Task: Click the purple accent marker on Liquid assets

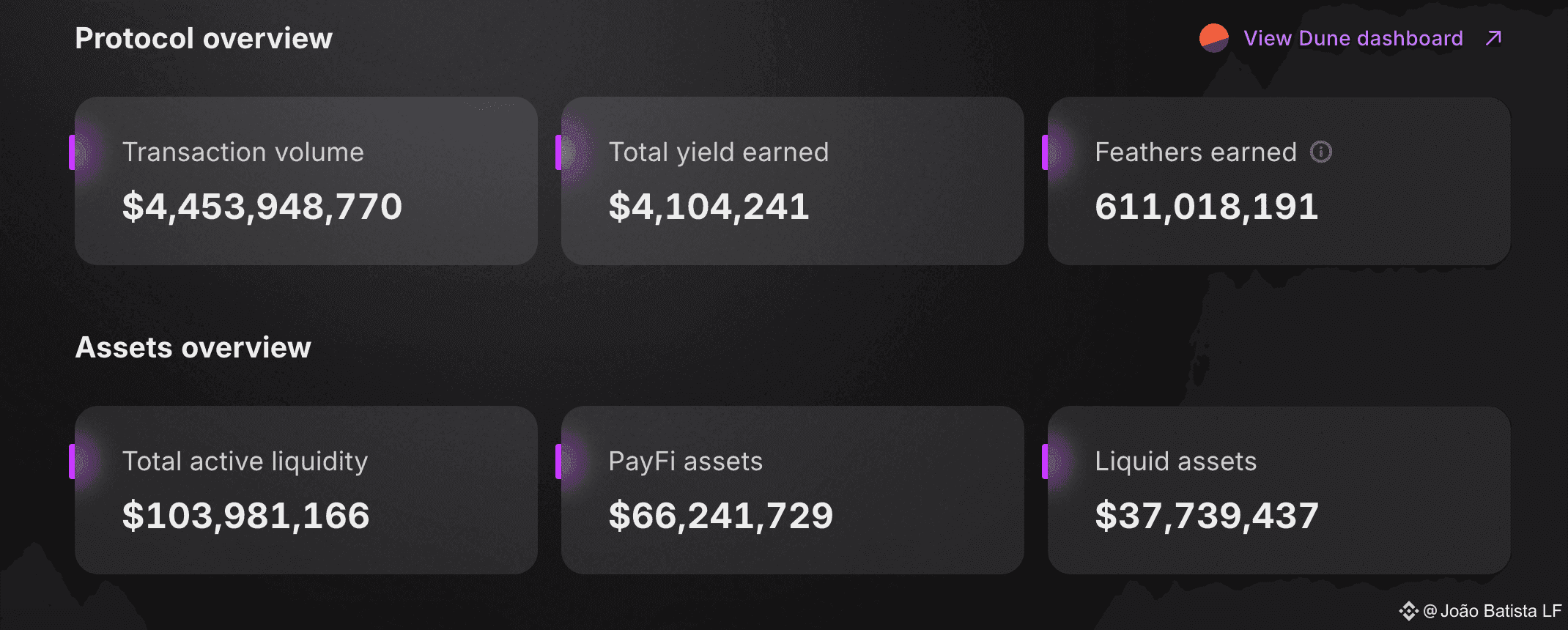Action: [1046, 462]
